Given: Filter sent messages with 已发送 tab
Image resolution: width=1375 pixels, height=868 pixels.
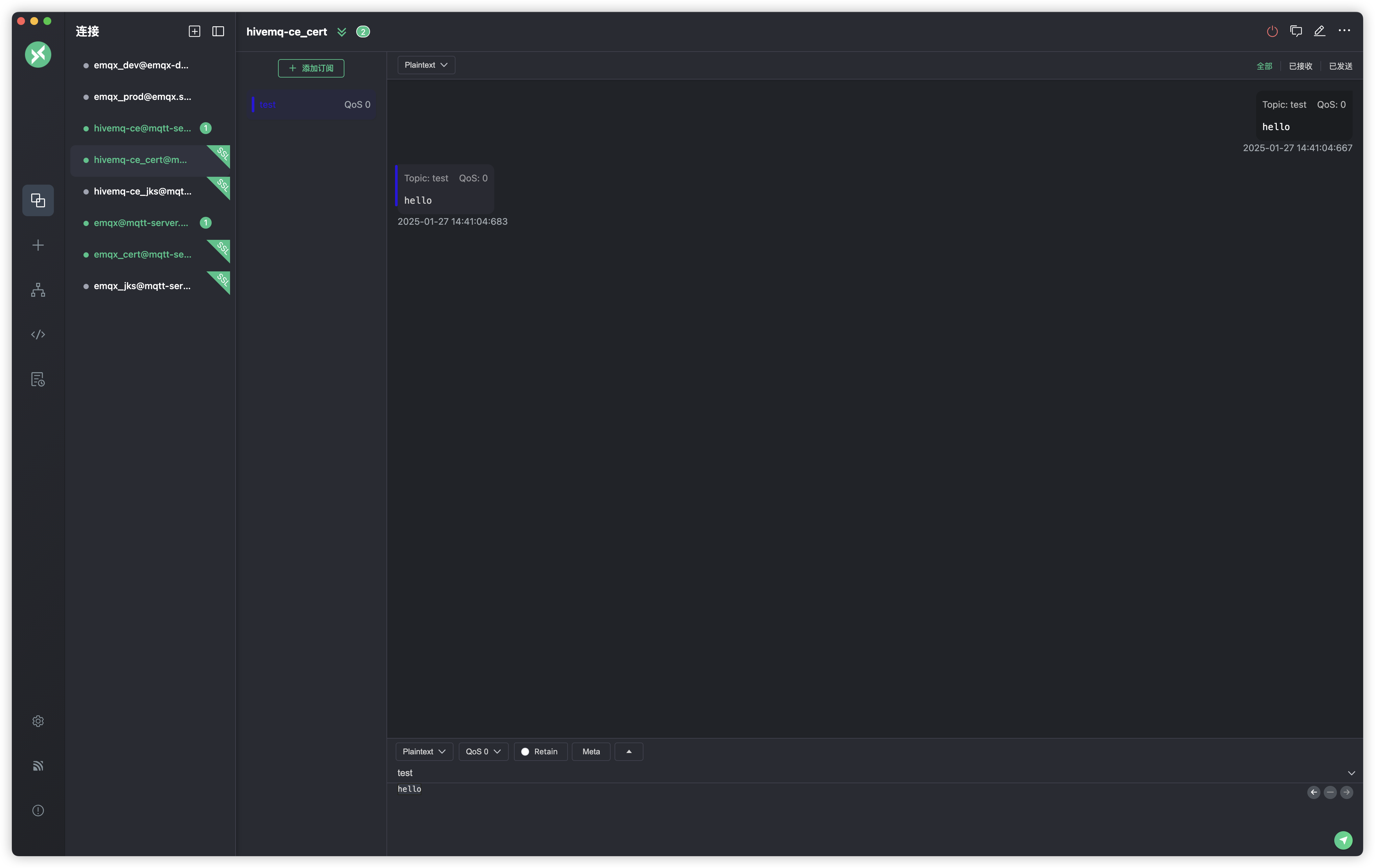Looking at the screenshot, I should pyautogui.click(x=1340, y=66).
